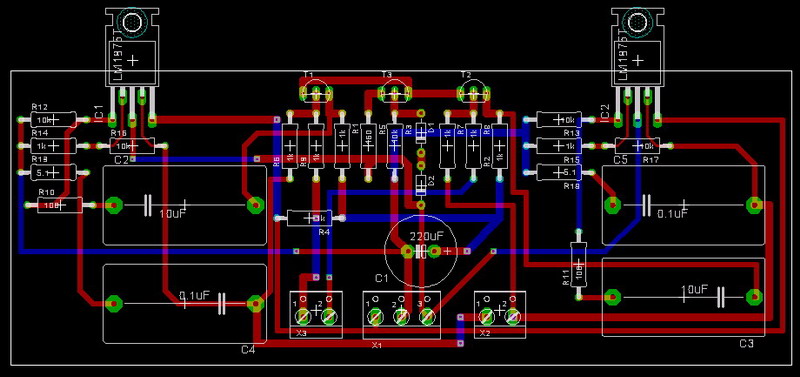Select vertical resistor R5
Viewport: 800px width, 377px height.
click(368, 146)
